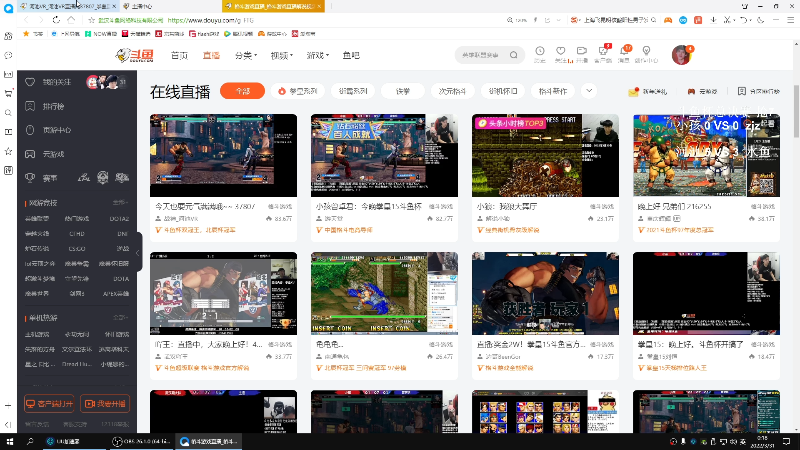Open the notifications bell icon
This screenshot has height=450, width=800.
click(x=624, y=53)
